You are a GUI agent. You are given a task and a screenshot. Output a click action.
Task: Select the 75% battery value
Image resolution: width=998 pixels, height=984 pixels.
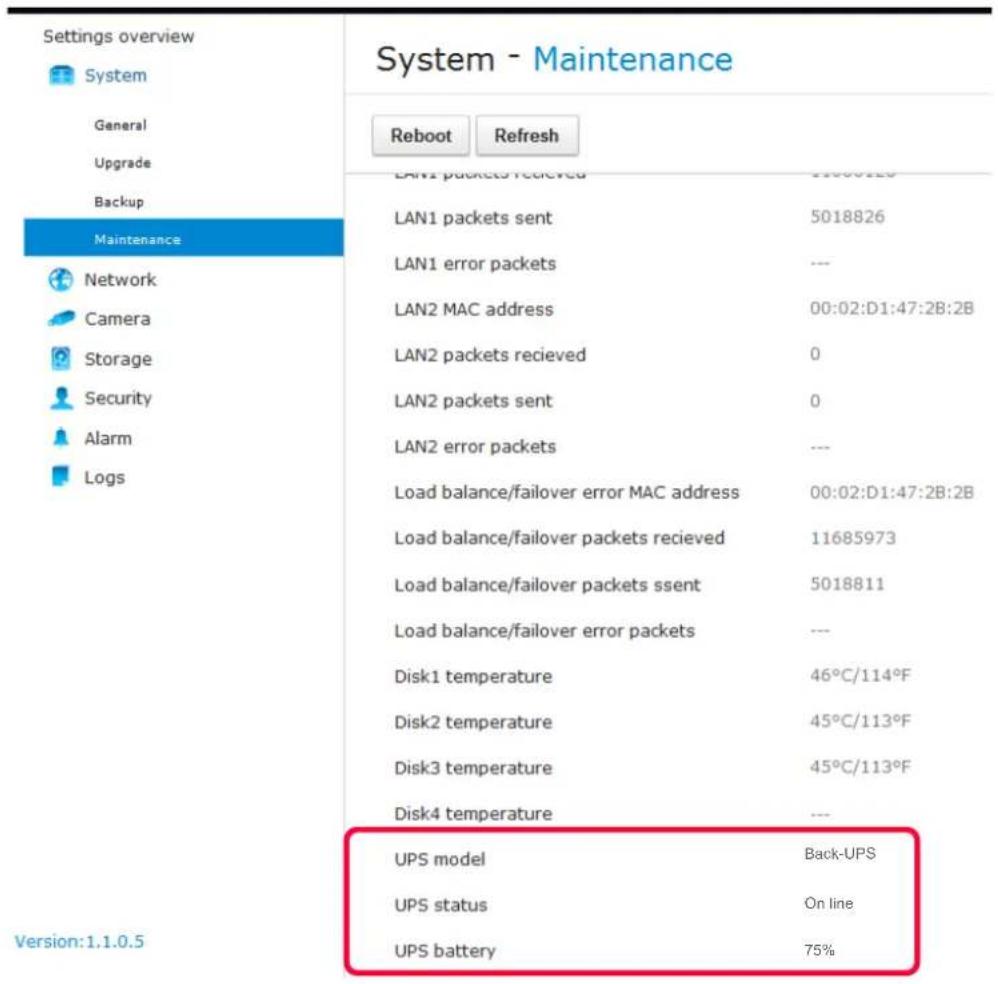click(x=819, y=950)
